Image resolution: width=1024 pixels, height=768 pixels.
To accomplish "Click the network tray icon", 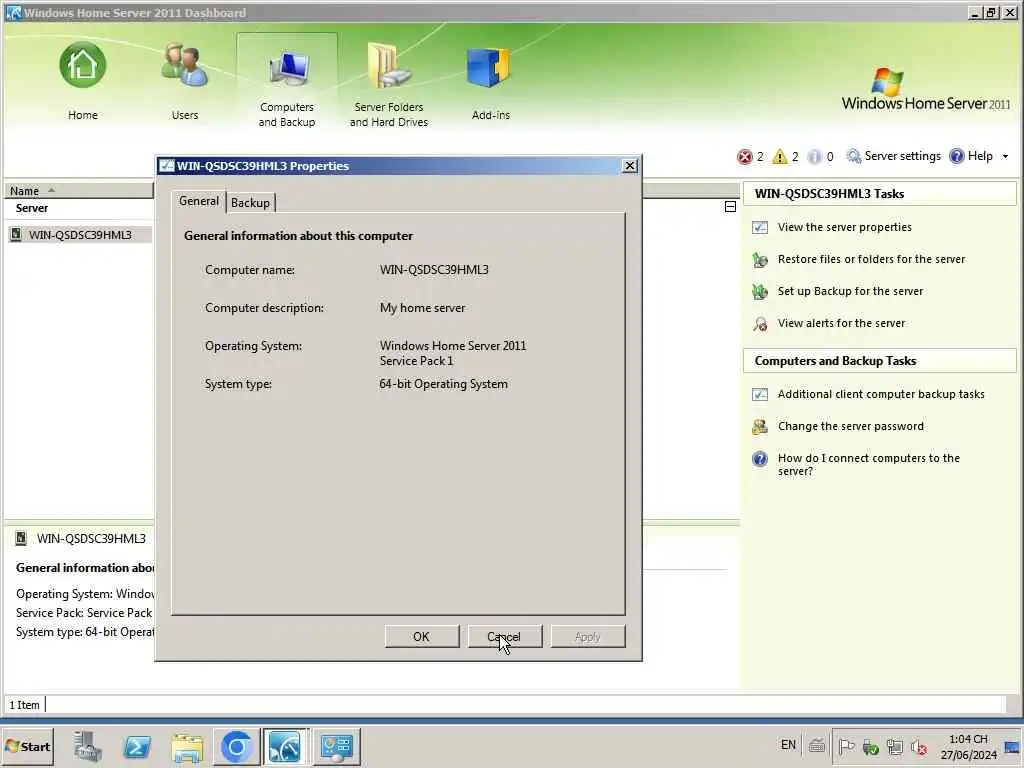I will (x=895, y=746).
